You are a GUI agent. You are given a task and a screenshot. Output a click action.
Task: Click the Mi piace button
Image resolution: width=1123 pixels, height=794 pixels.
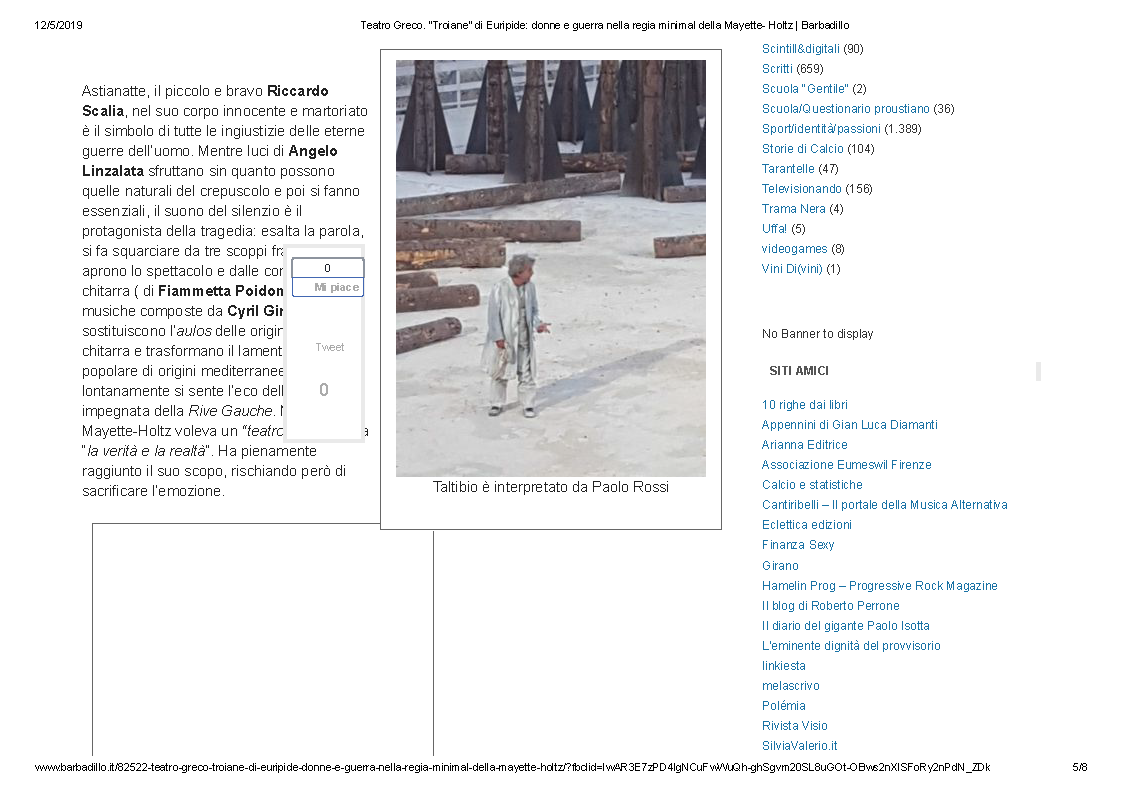(328, 288)
